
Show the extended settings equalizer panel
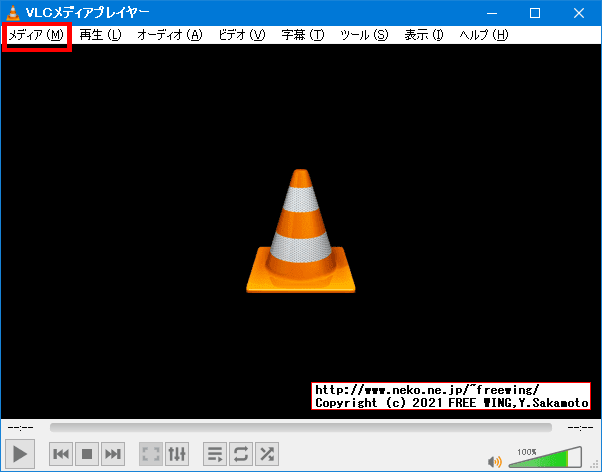coord(177,454)
